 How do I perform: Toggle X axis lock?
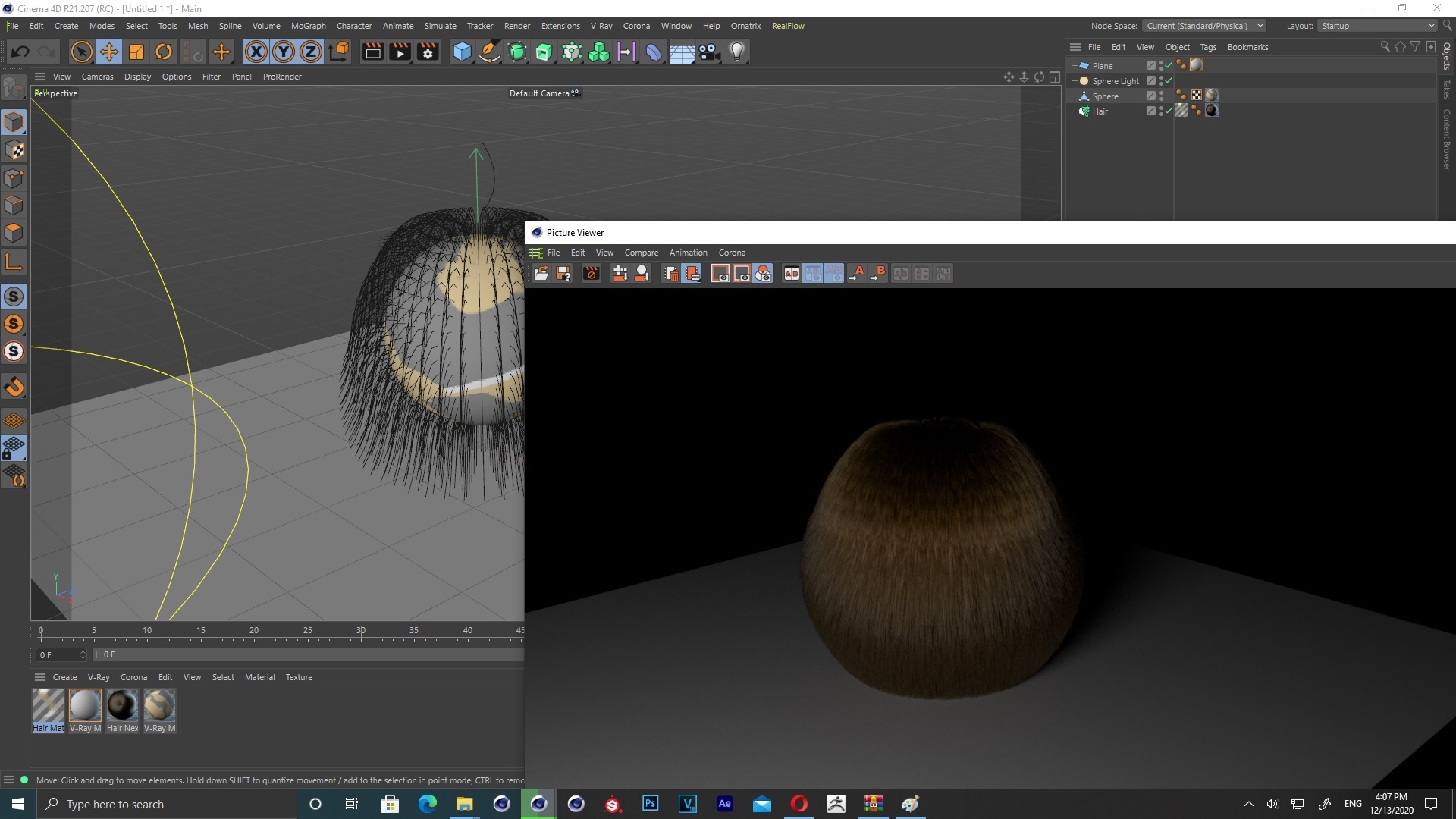coord(256,52)
